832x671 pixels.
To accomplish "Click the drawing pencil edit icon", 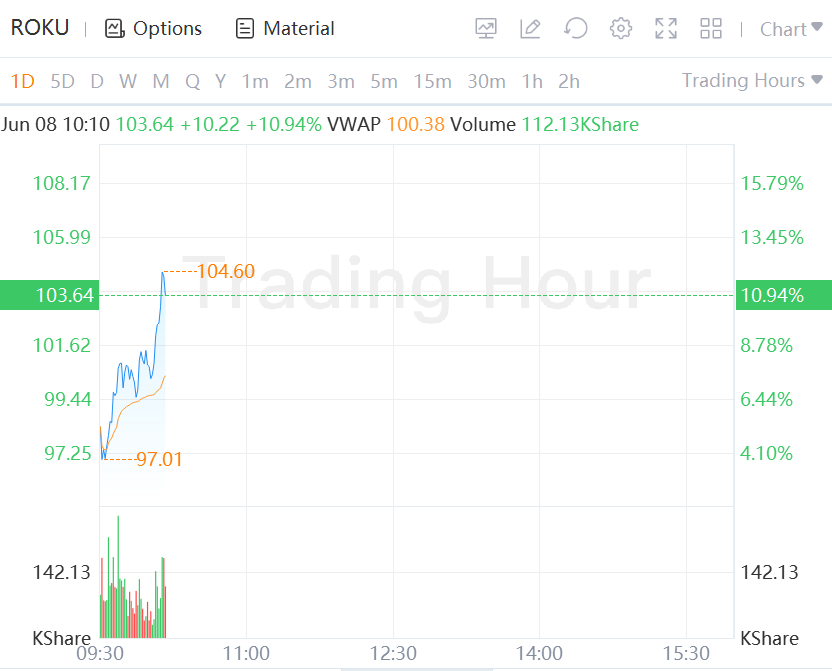I will (531, 29).
